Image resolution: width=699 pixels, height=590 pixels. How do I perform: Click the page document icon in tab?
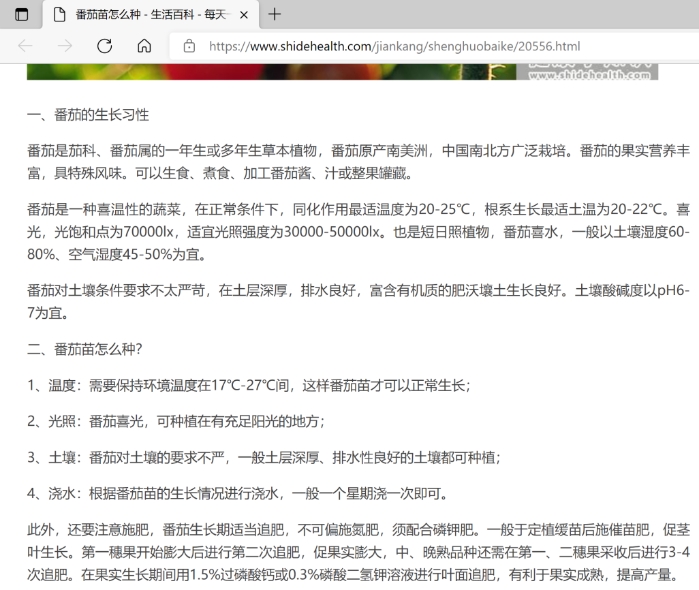59,15
